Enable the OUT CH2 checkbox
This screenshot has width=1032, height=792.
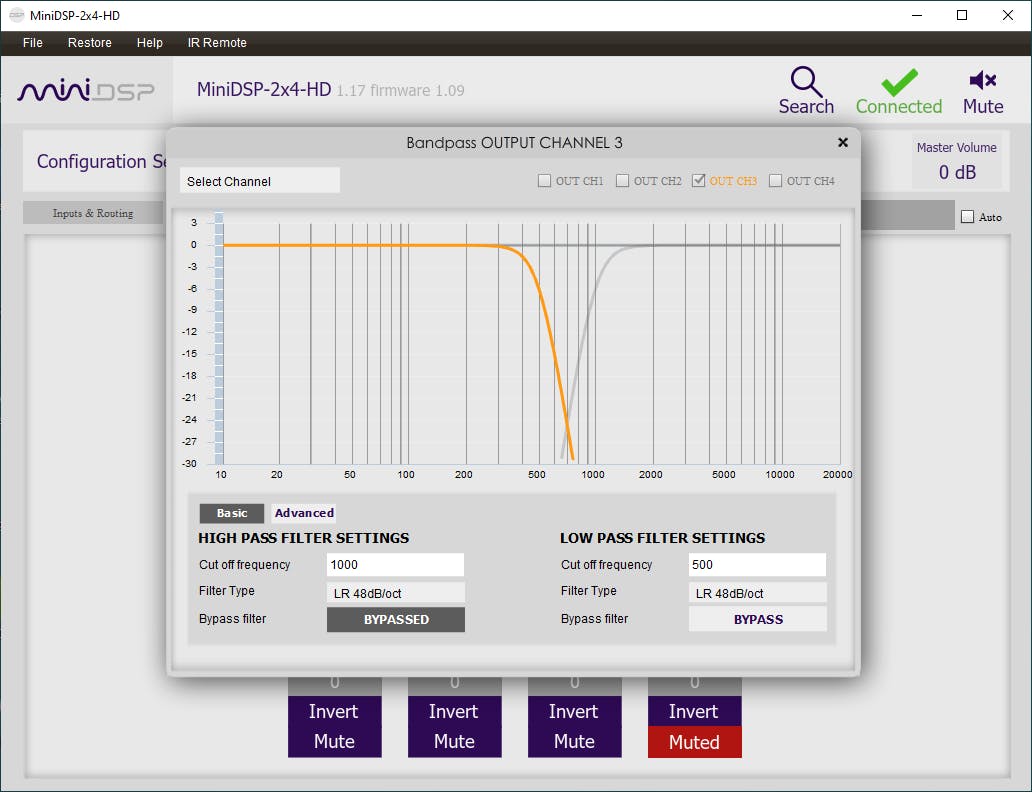[x=622, y=181]
